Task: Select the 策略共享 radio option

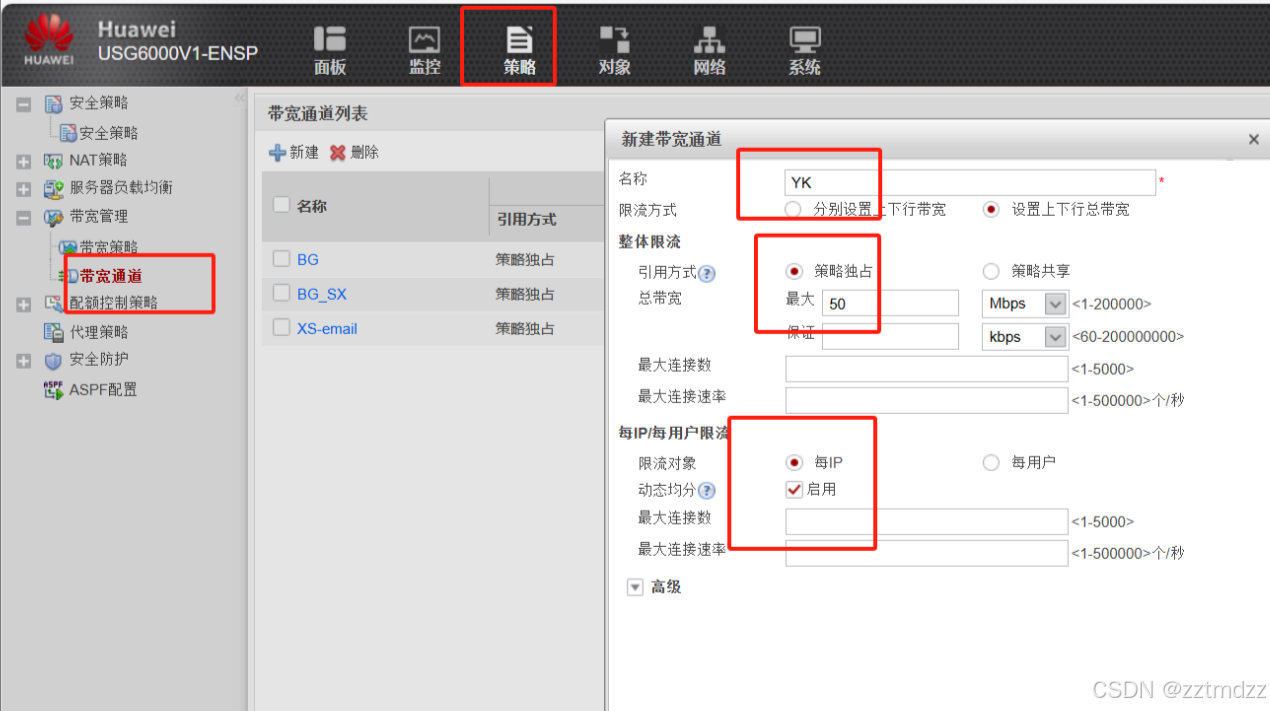Action: (992, 271)
